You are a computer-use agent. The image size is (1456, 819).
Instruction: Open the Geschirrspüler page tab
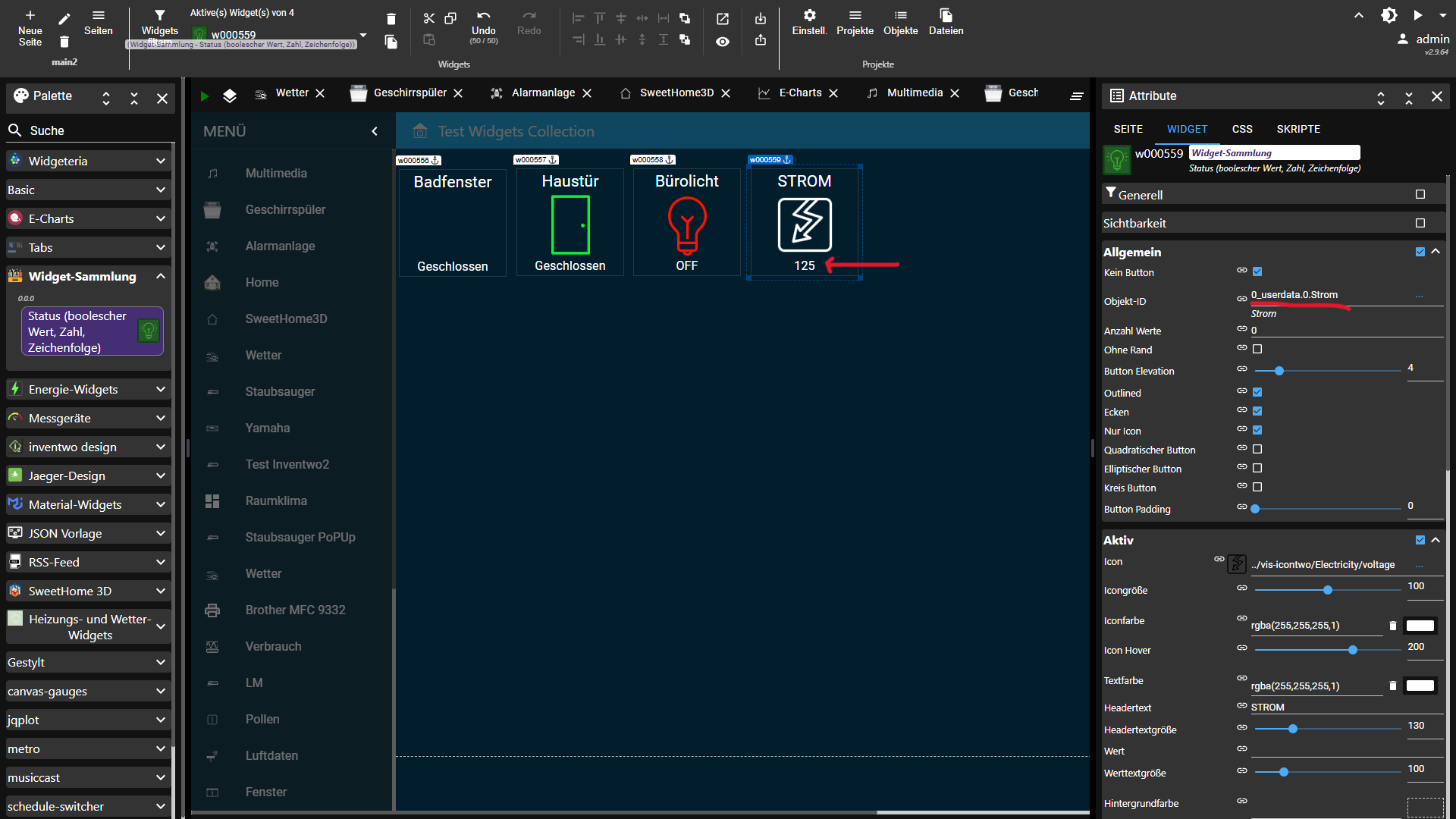click(409, 93)
